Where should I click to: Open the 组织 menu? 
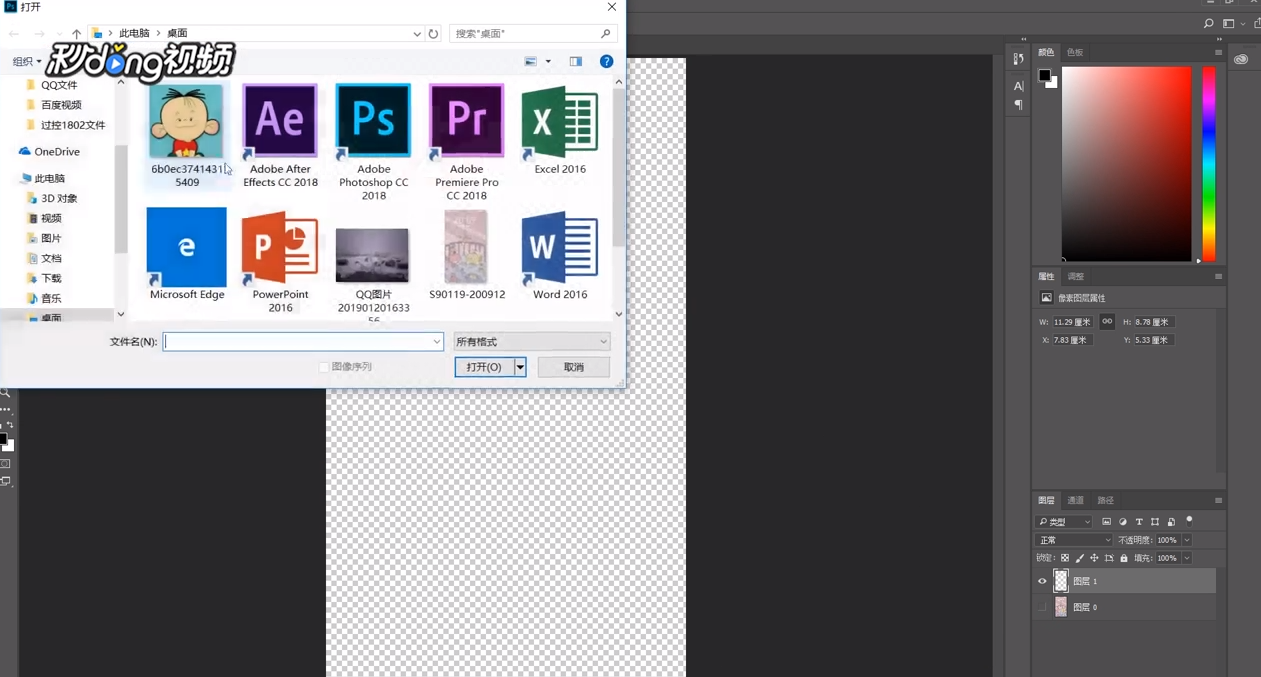[27, 61]
